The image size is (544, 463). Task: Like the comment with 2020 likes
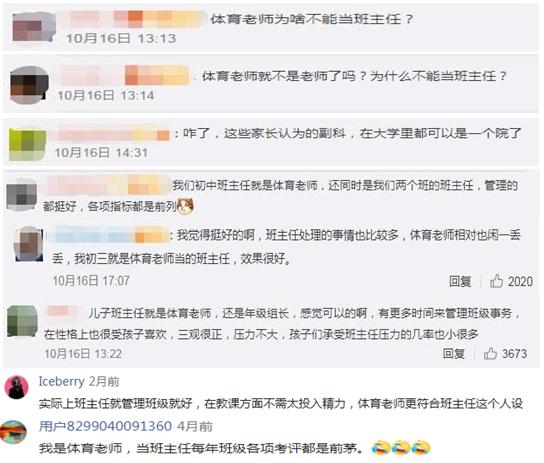(496, 281)
